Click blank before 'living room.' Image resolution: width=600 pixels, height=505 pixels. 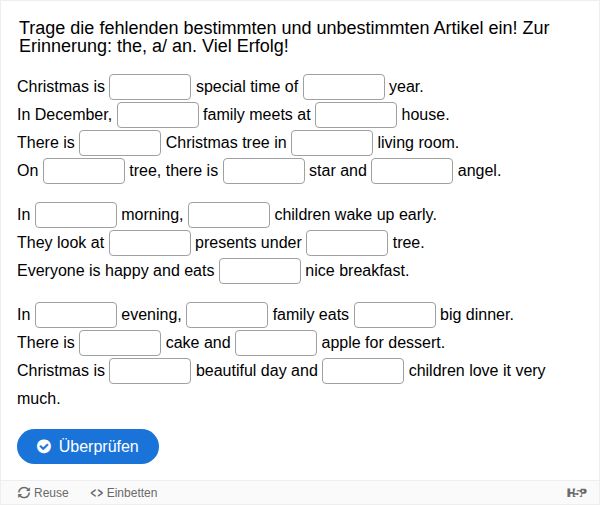tap(332, 143)
